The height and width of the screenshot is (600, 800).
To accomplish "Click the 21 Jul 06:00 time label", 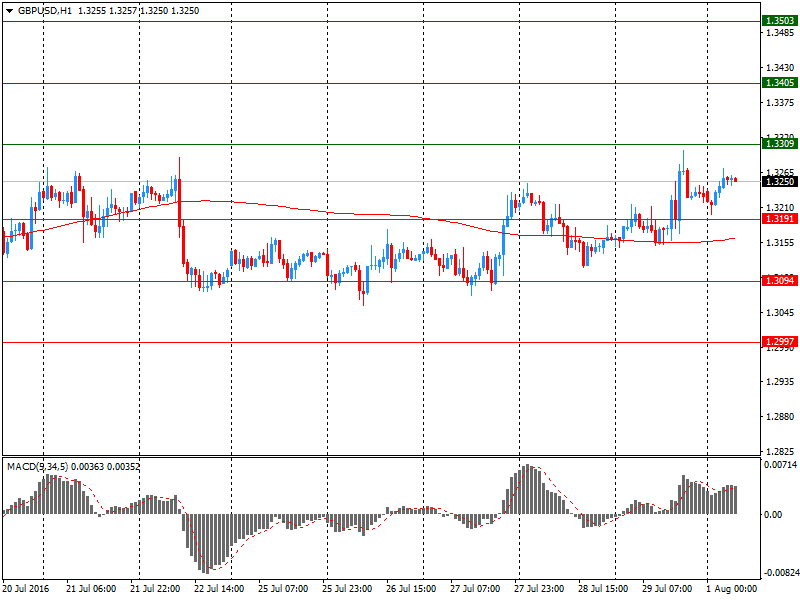I will [x=91, y=589].
